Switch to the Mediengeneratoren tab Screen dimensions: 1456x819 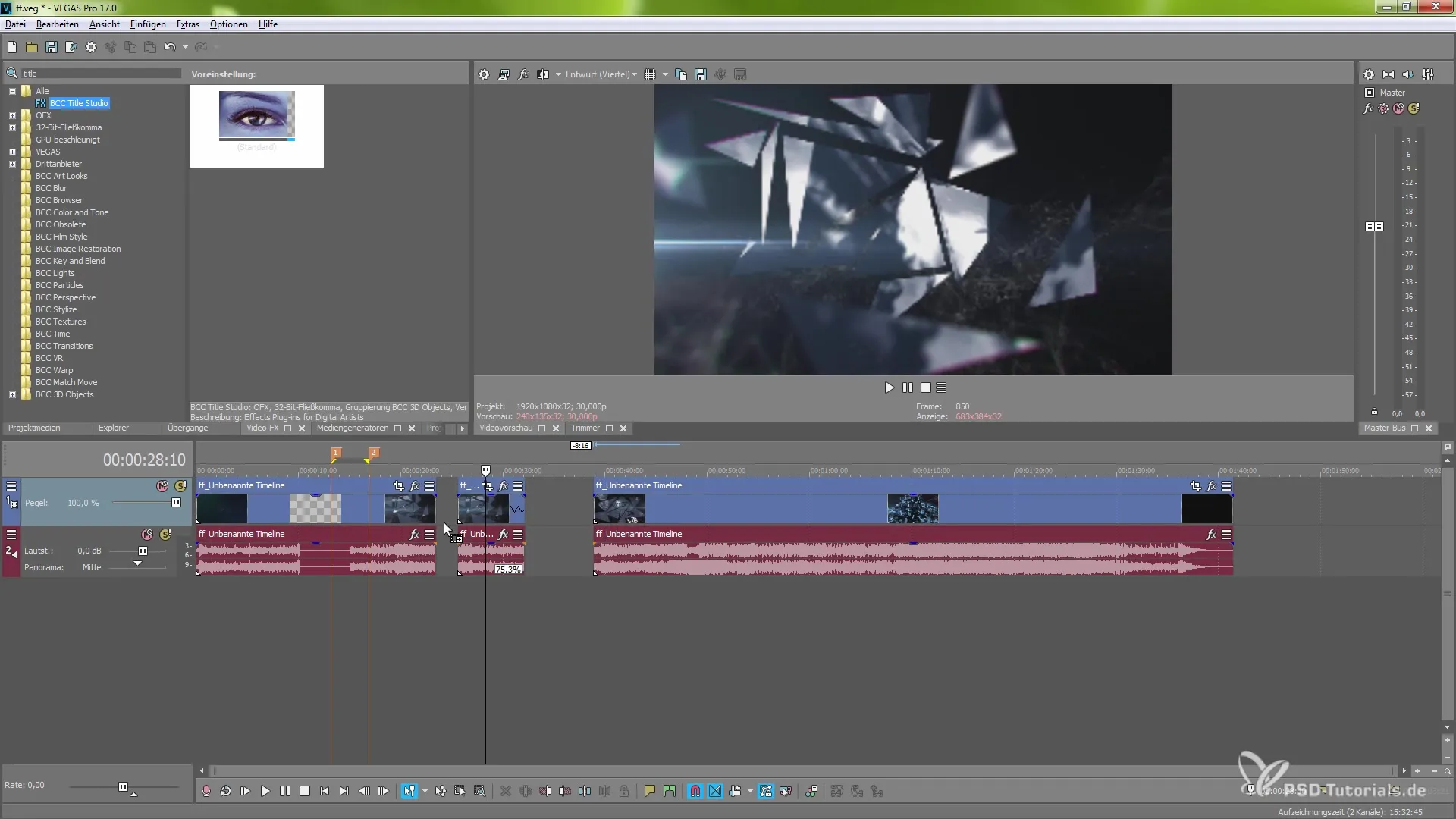(353, 428)
